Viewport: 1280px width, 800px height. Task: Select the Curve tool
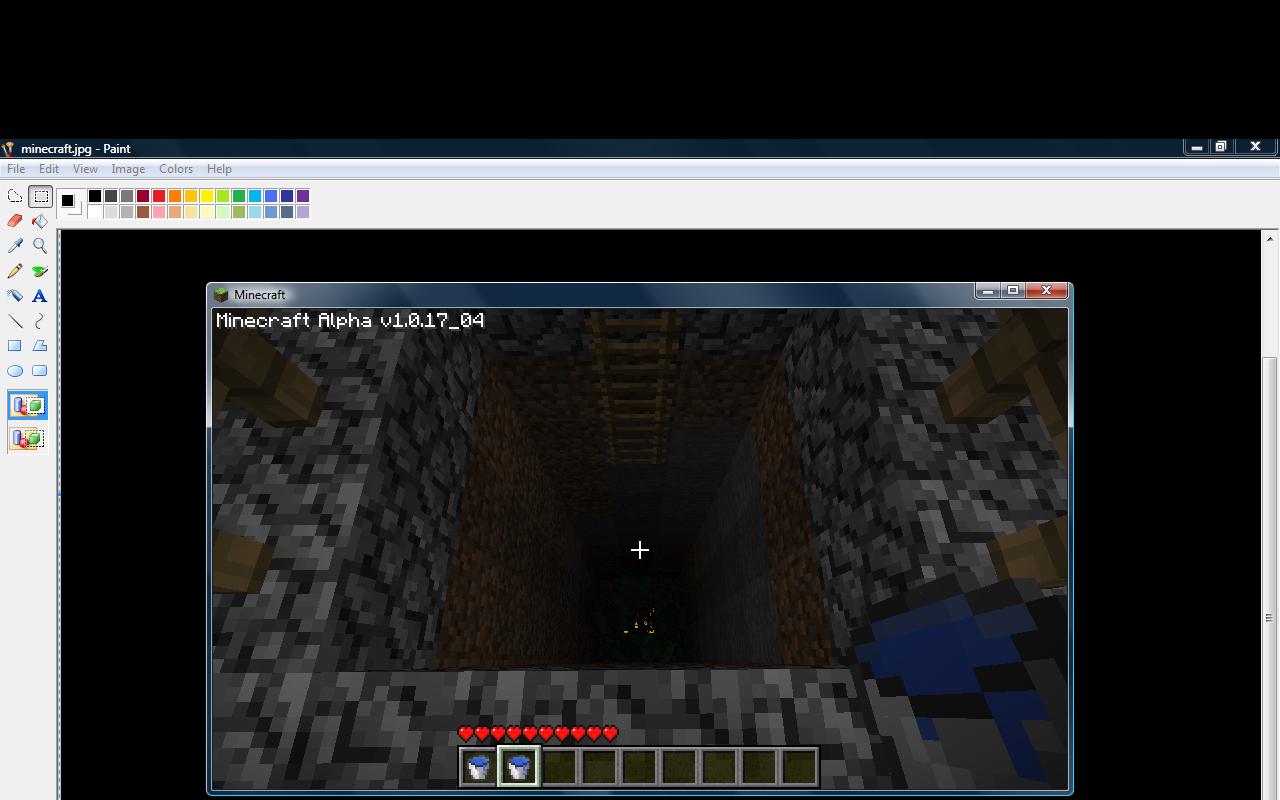(40, 321)
